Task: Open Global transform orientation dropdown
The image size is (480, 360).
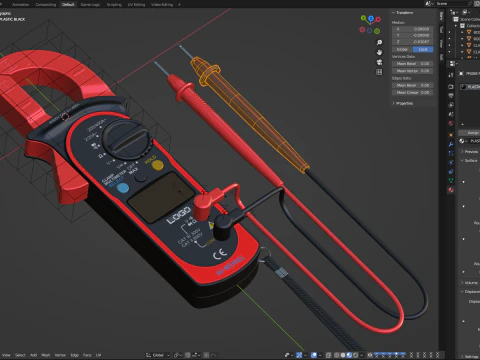Action: coord(158,355)
